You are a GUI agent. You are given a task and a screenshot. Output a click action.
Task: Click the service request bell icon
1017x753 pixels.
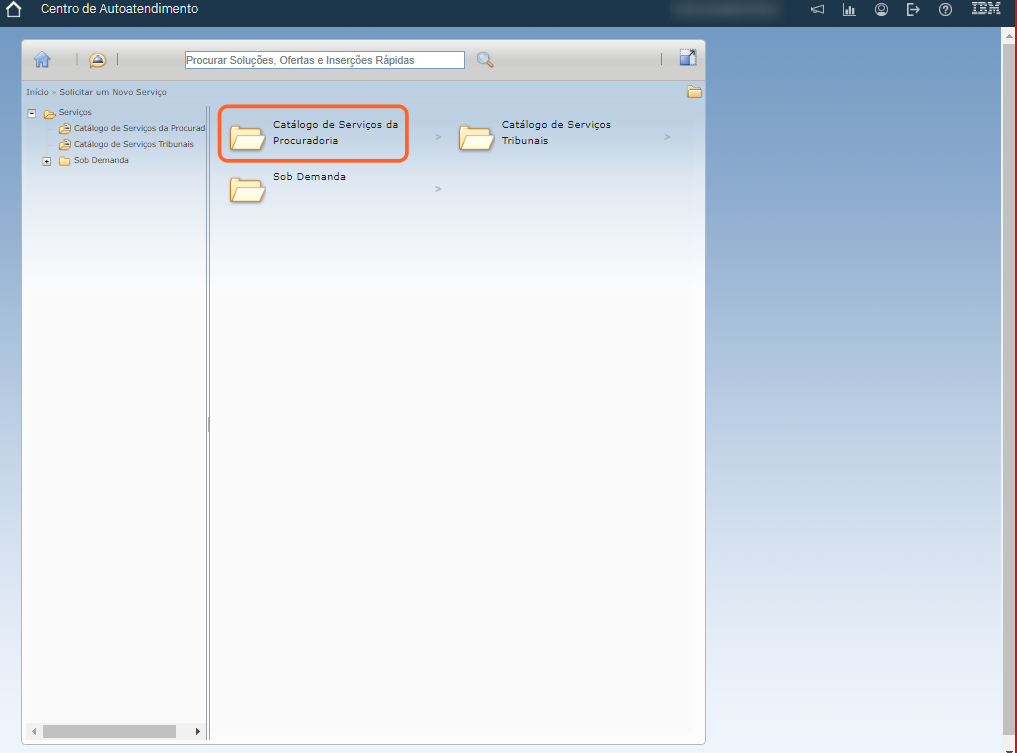[x=97, y=60]
